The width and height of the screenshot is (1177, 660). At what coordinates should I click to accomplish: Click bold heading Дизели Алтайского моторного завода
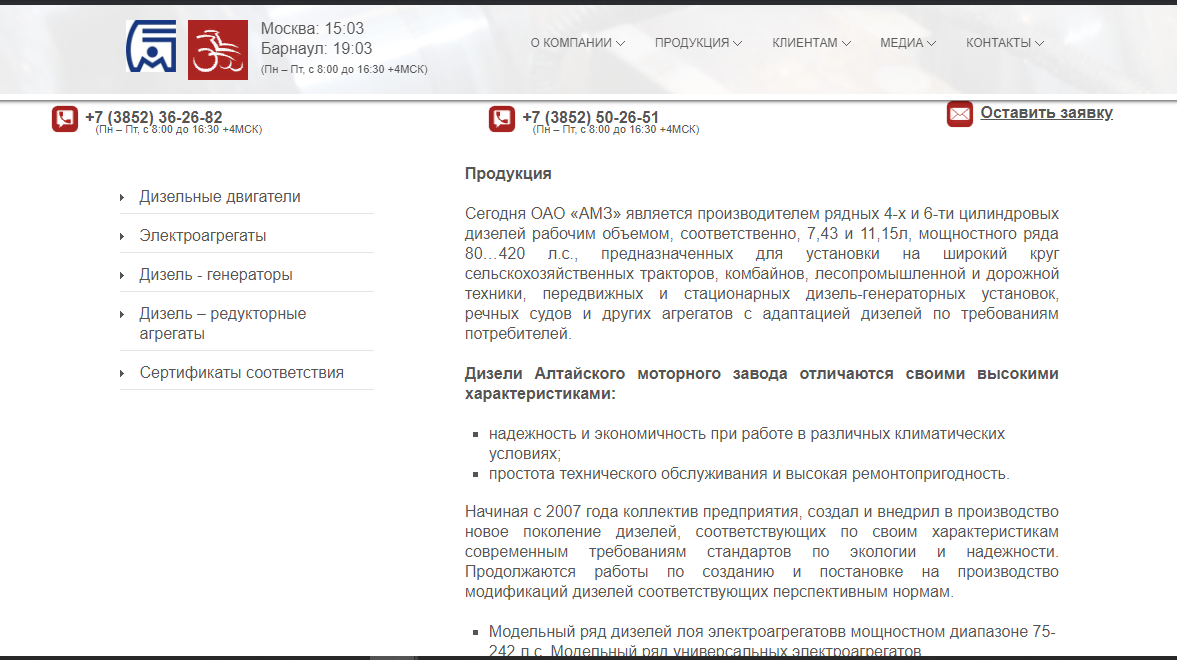(761, 384)
